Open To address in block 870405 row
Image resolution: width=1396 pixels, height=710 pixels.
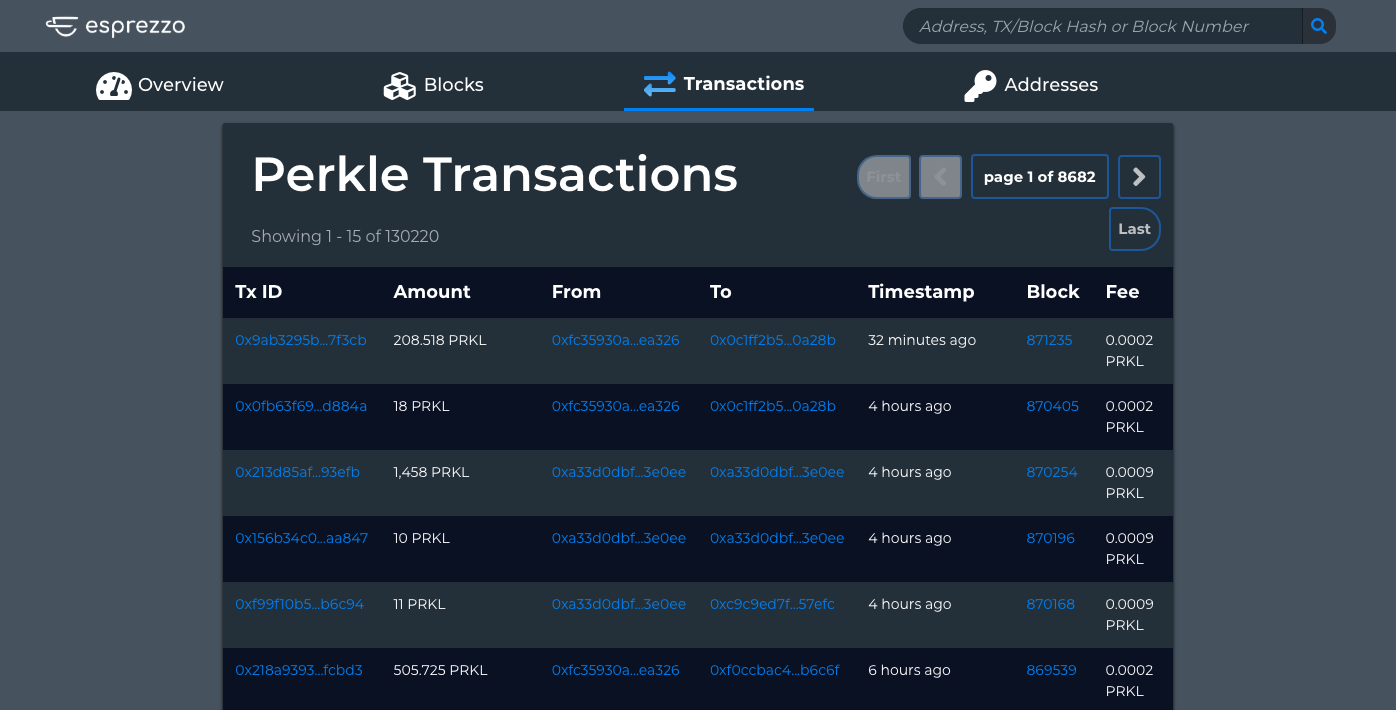[773, 406]
